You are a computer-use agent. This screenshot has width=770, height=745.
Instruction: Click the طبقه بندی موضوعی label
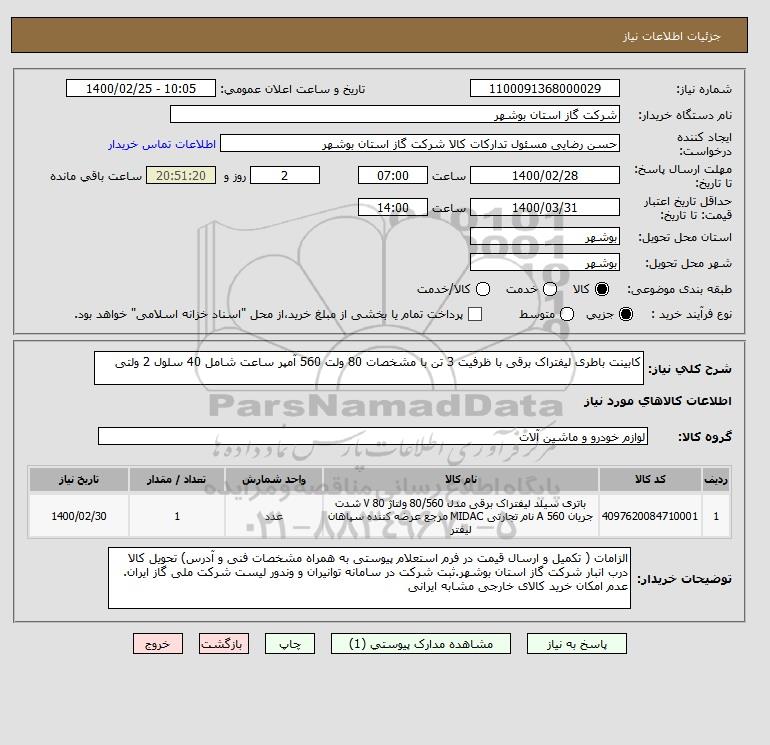680,290
